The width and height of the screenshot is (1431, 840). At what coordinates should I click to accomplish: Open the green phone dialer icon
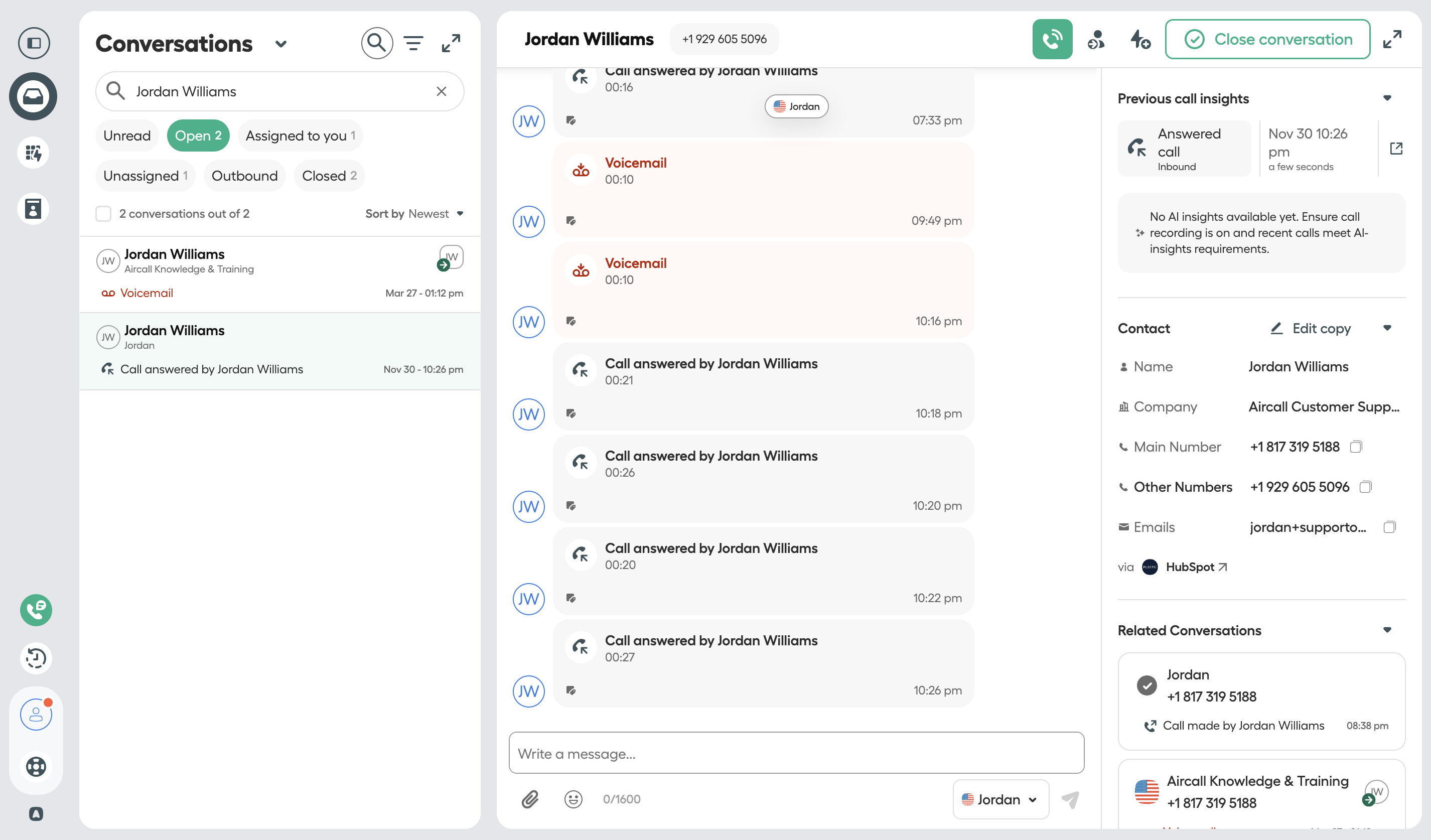36,610
